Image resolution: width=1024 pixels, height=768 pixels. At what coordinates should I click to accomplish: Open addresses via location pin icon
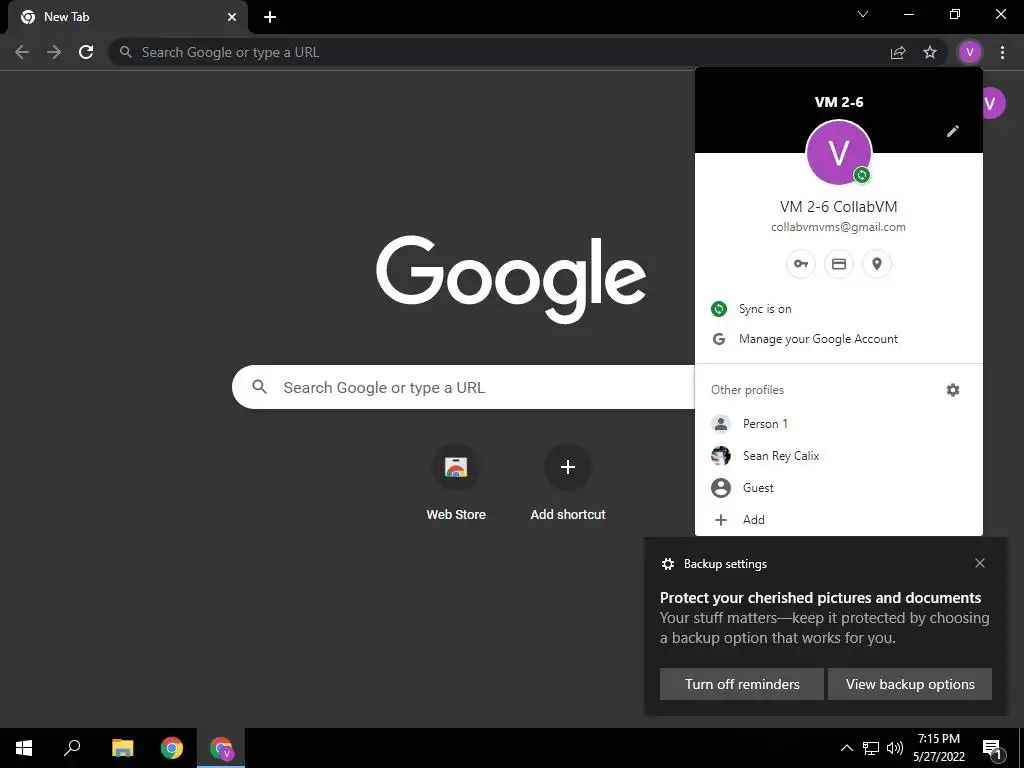pos(876,264)
